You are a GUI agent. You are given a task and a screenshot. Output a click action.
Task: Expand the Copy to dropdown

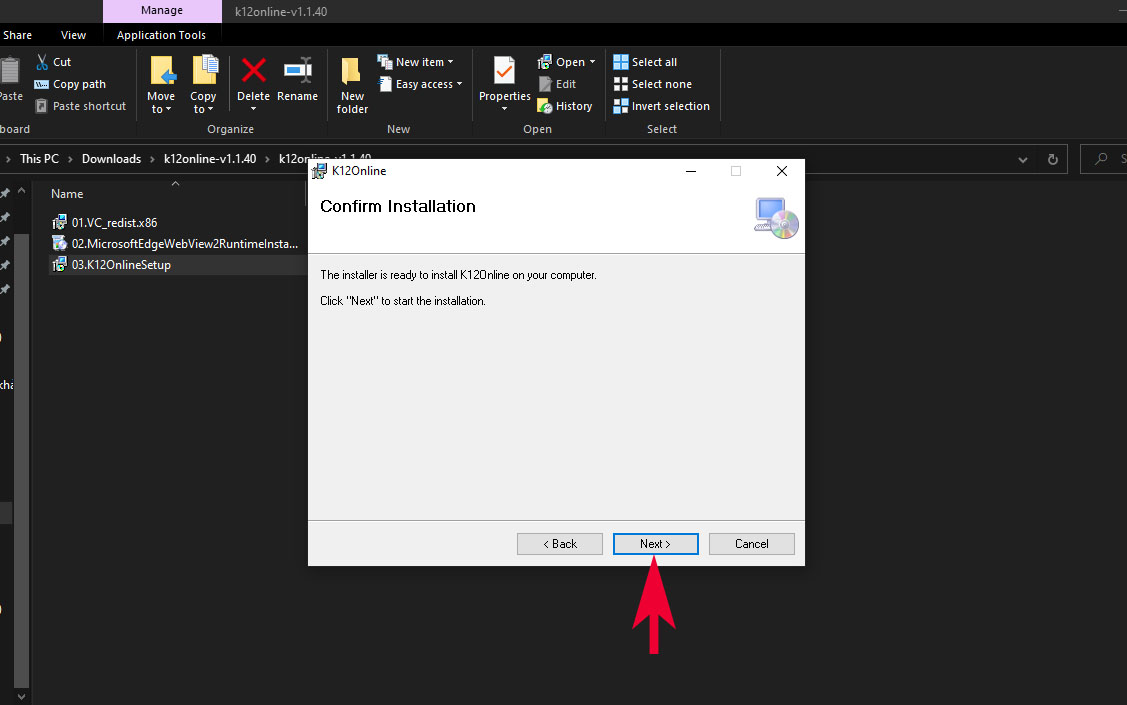pyautogui.click(x=203, y=109)
